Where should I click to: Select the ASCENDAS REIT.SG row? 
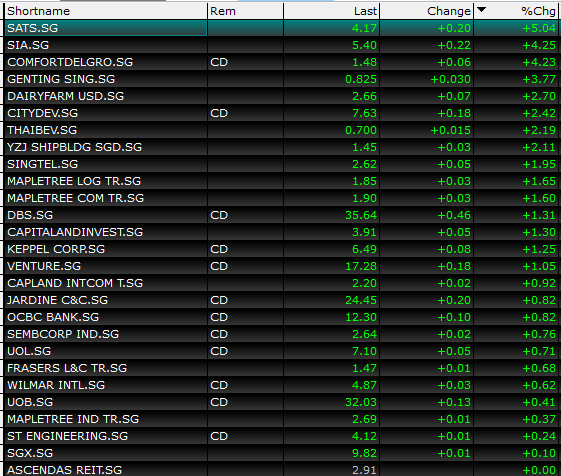point(281,469)
